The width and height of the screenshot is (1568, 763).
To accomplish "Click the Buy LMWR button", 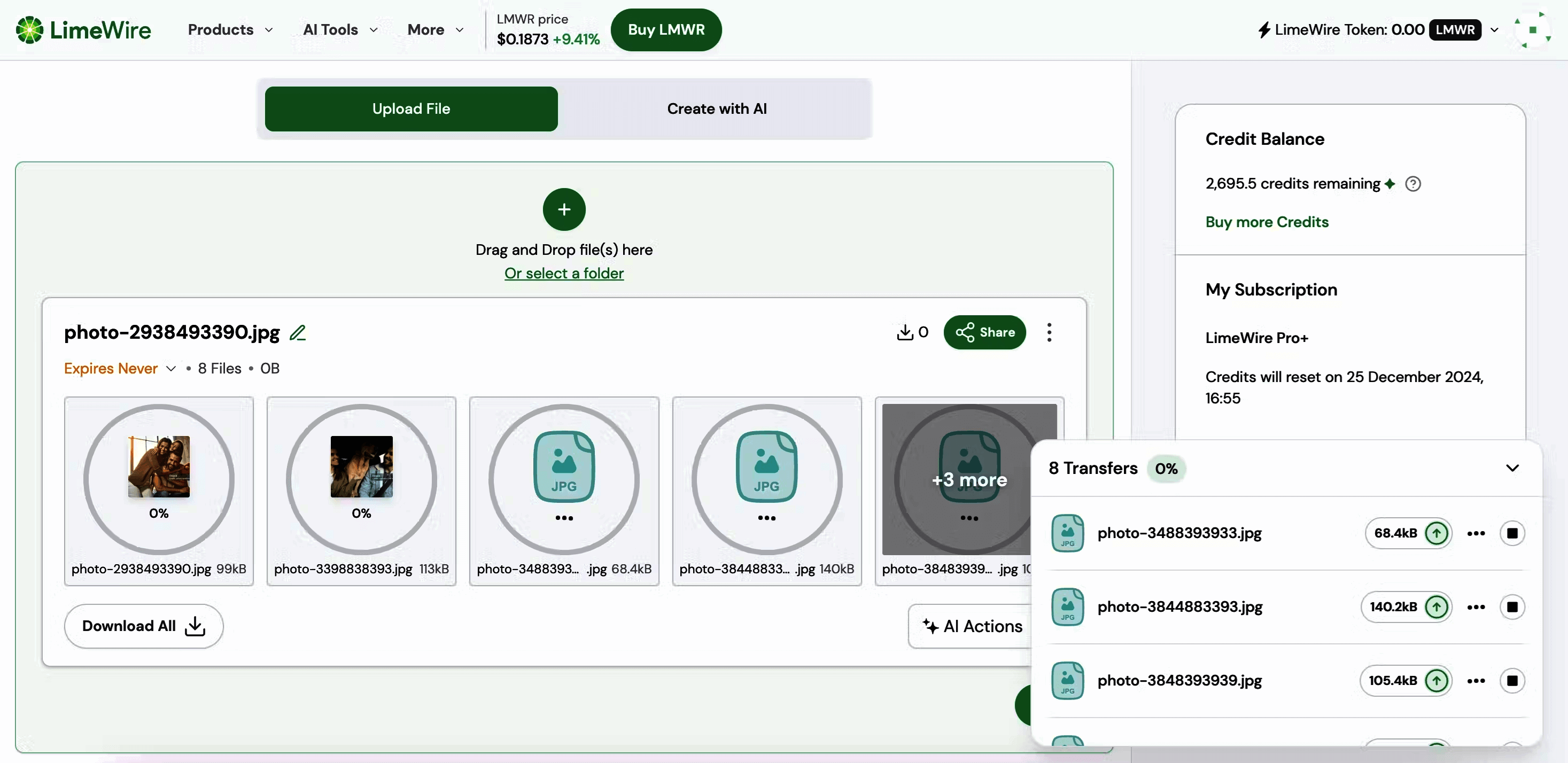I will coord(666,29).
